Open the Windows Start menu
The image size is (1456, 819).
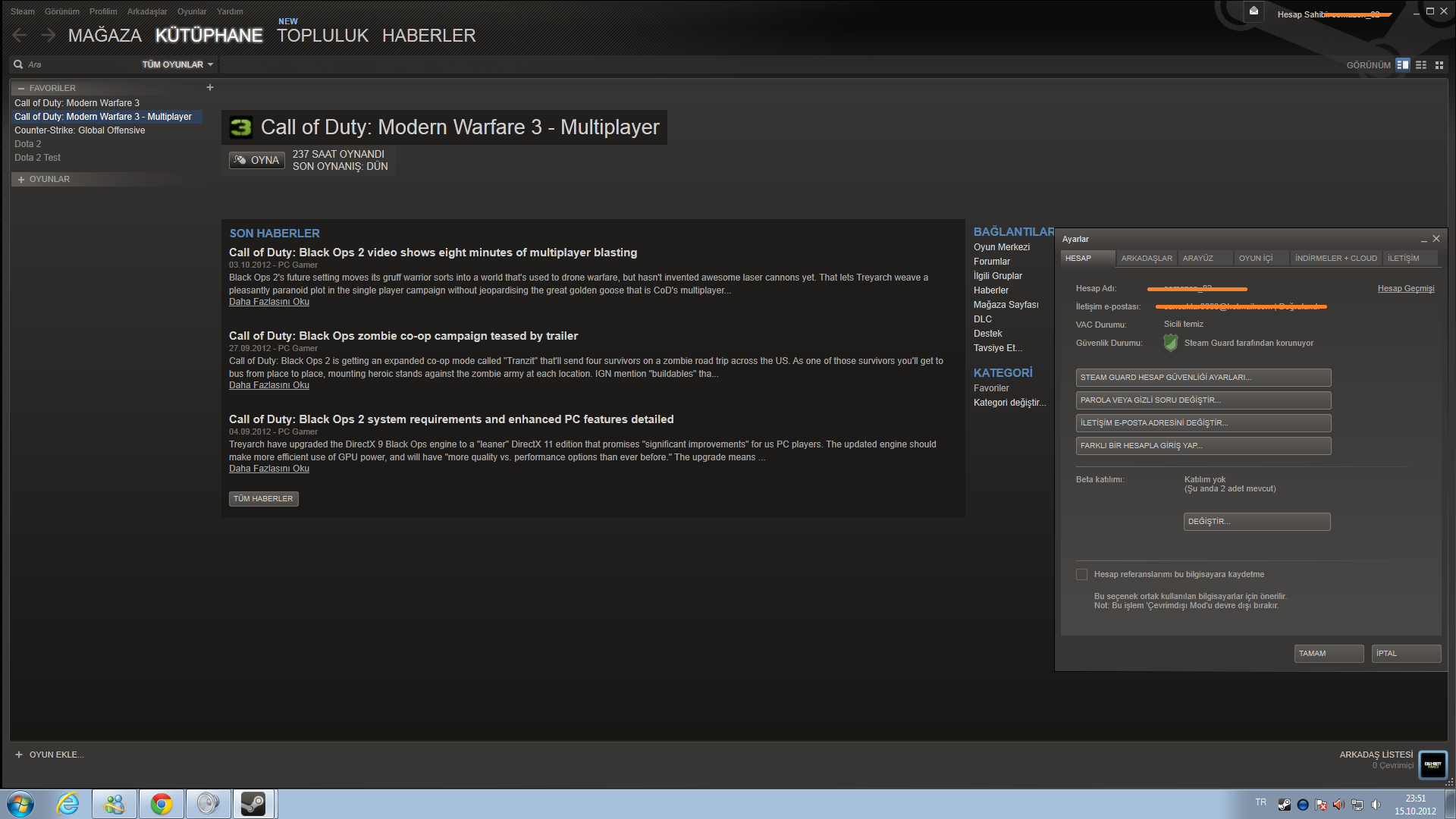click(x=20, y=804)
